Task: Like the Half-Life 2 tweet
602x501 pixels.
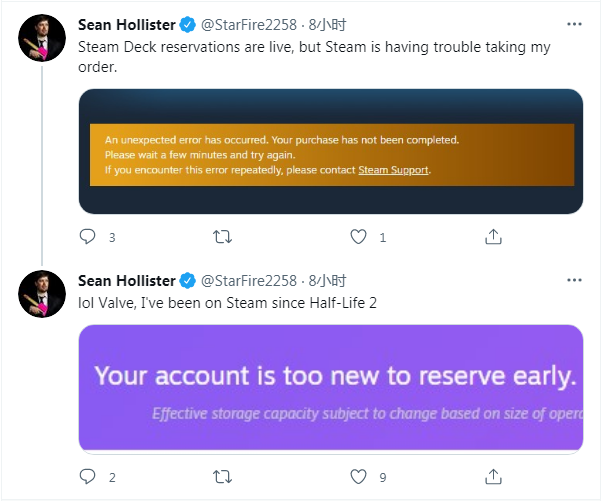Action: (359, 477)
